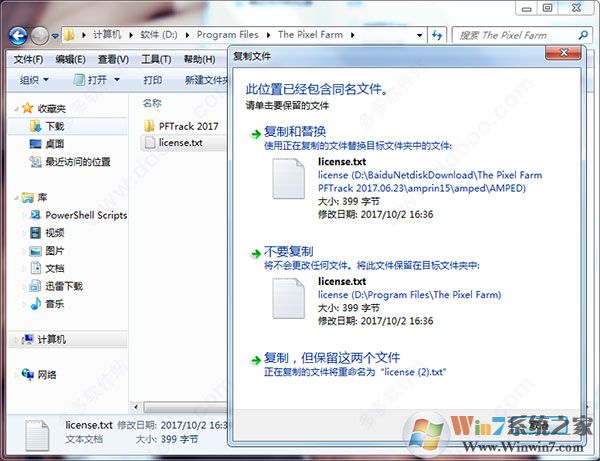600x461 pixels.
Task: Open address bar history dropdown
Action: [419, 35]
